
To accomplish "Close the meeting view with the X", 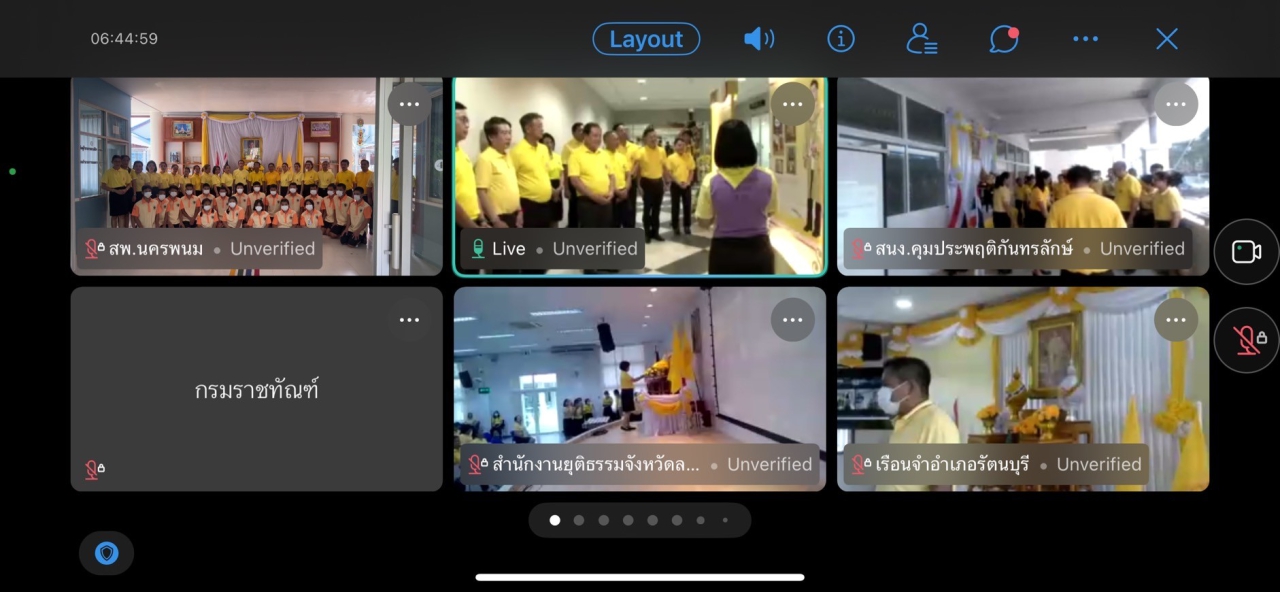I will click(1167, 39).
